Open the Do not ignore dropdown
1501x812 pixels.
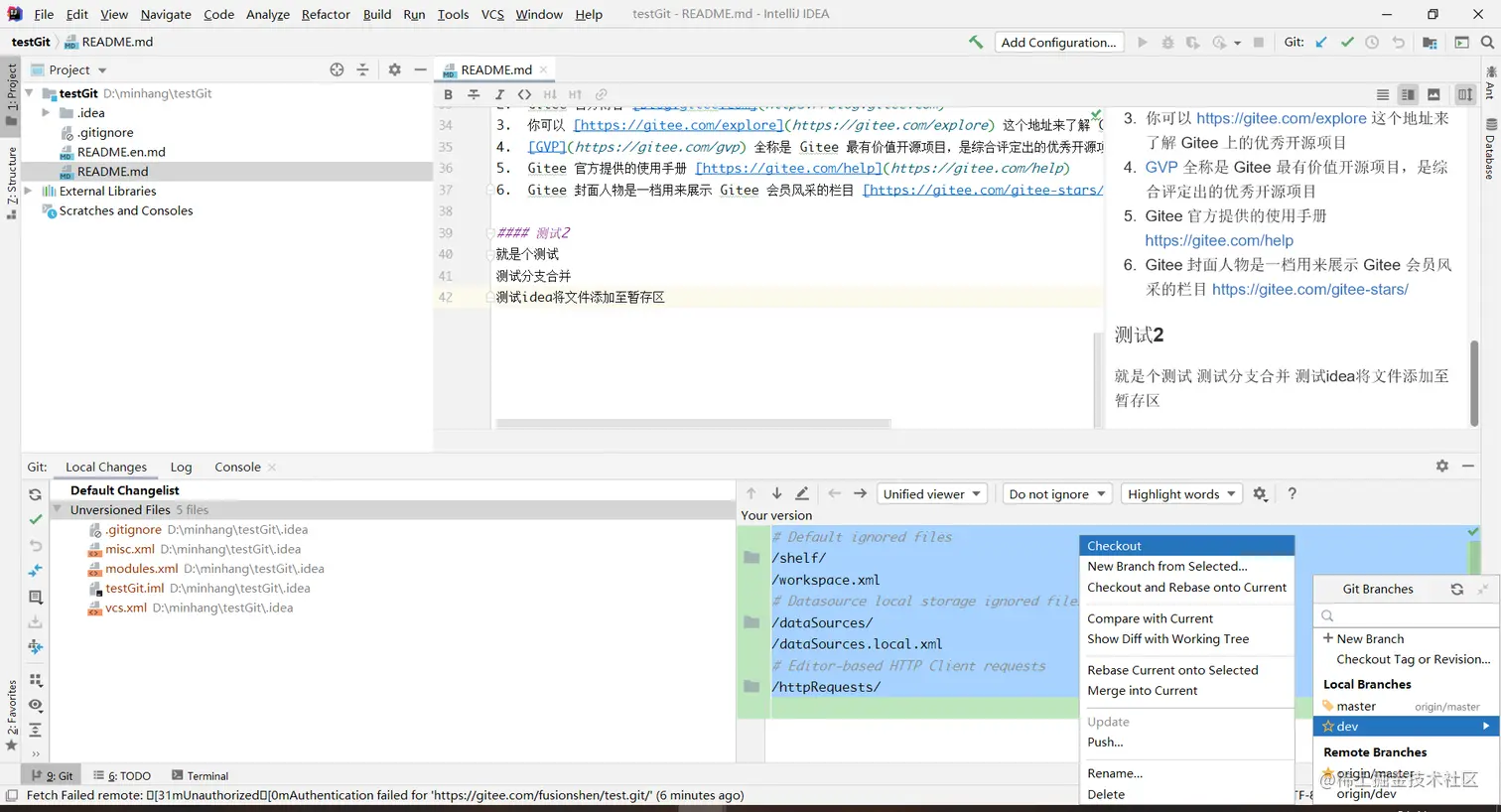pyautogui.click(x=1058, y=493)
